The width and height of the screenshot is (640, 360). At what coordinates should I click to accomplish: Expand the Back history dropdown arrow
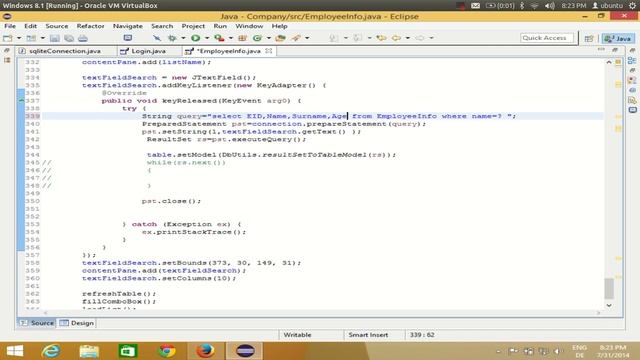pos(407,38)
